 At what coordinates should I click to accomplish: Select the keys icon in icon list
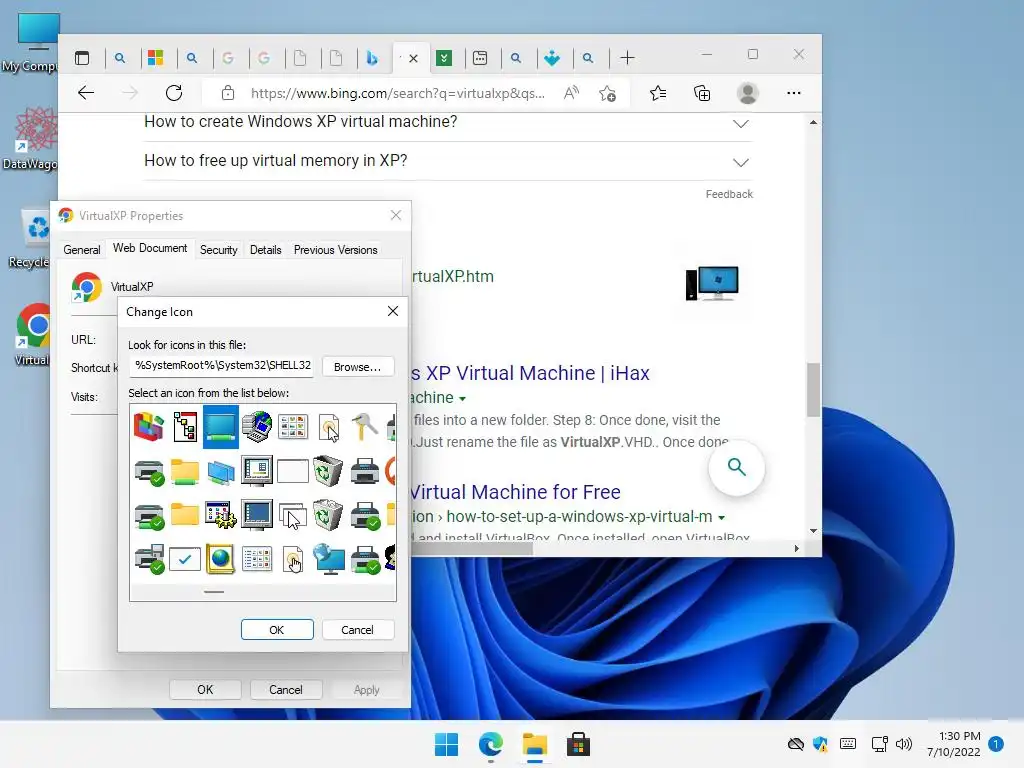tap(364, 426)
